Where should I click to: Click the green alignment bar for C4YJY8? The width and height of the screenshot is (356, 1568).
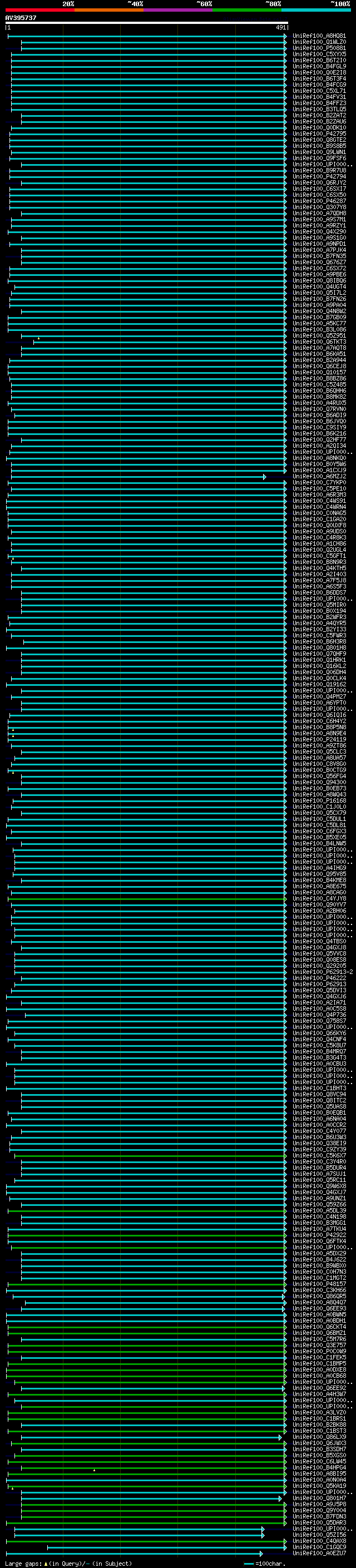point(146,898)
